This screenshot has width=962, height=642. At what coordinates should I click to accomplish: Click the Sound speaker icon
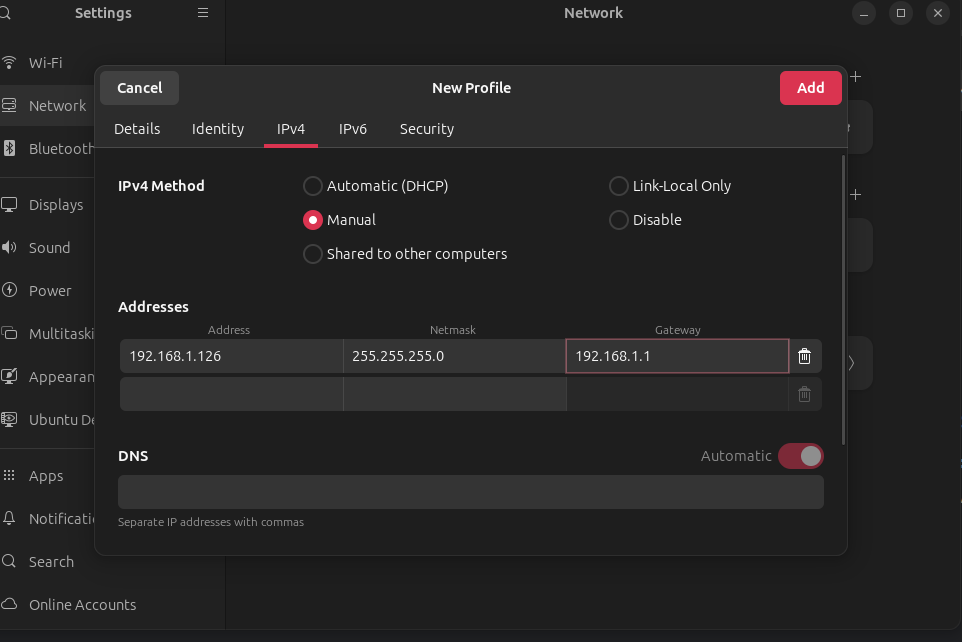coord(9,247)
